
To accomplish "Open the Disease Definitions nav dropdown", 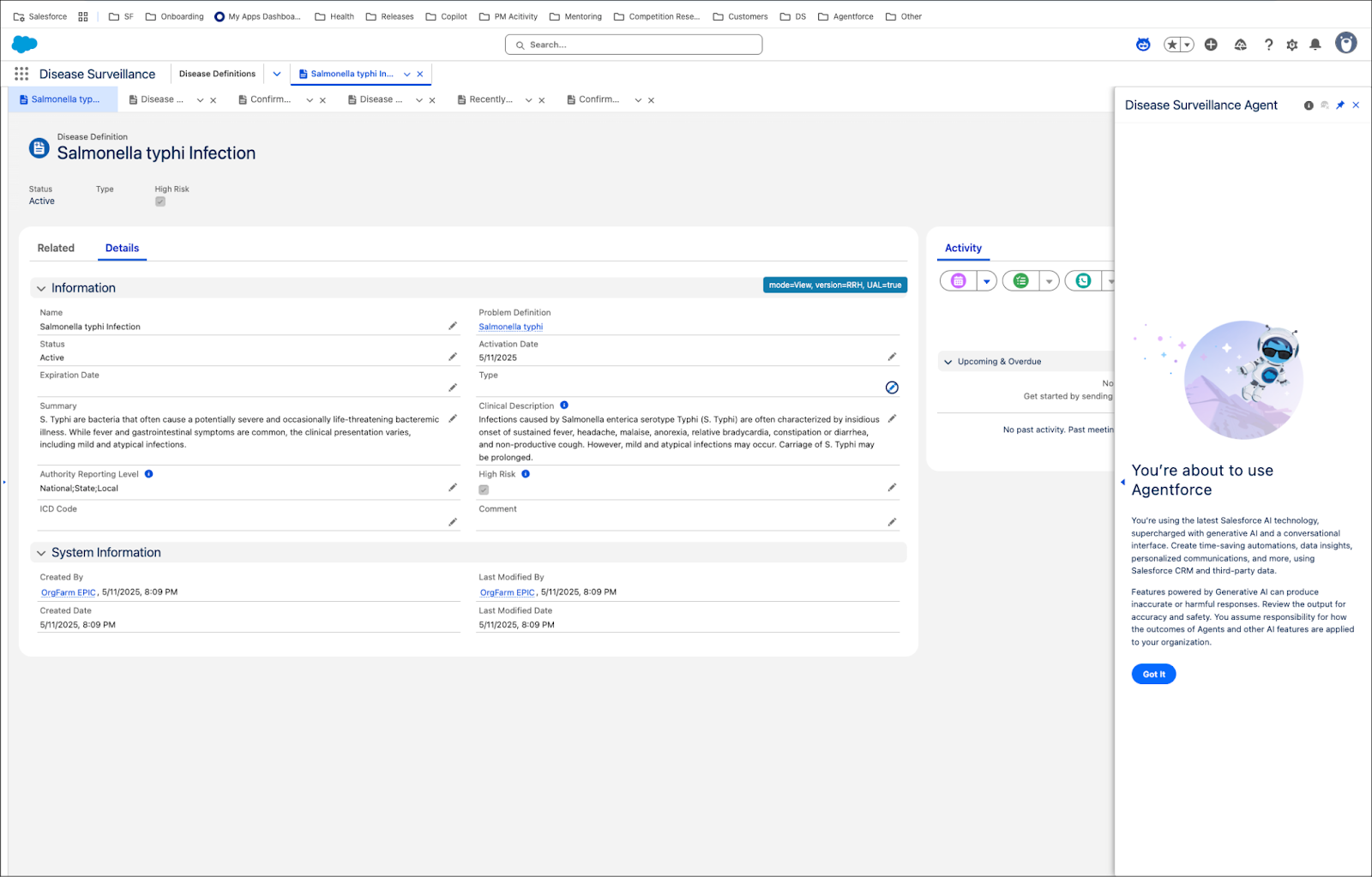I will (277, 74).
